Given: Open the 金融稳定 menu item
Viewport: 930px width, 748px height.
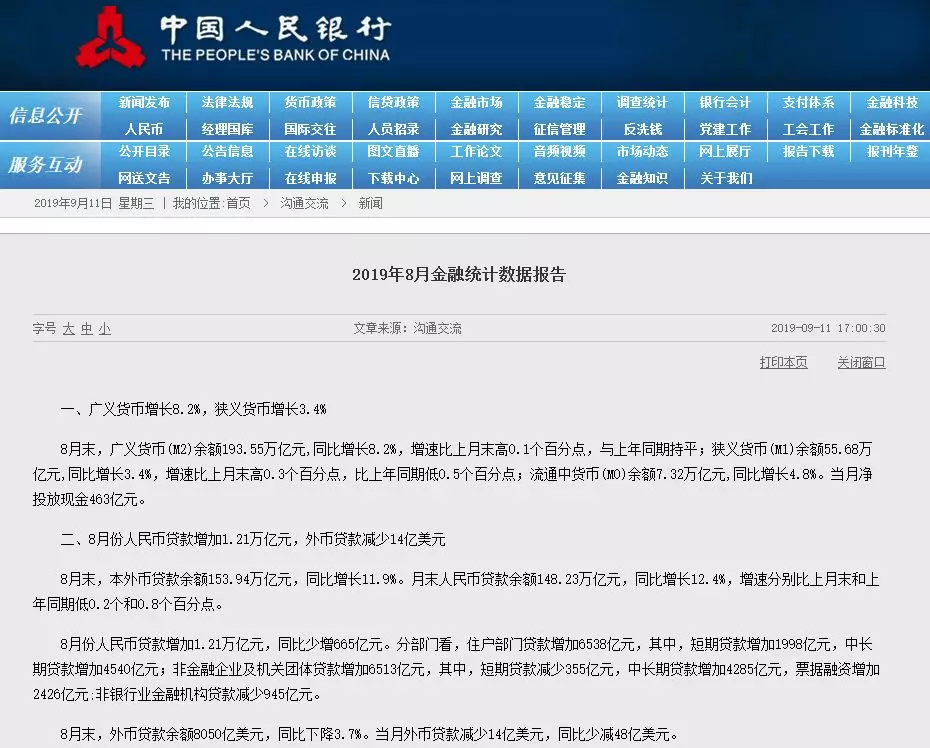Looking at the screenshot, I should click(559, 103).
